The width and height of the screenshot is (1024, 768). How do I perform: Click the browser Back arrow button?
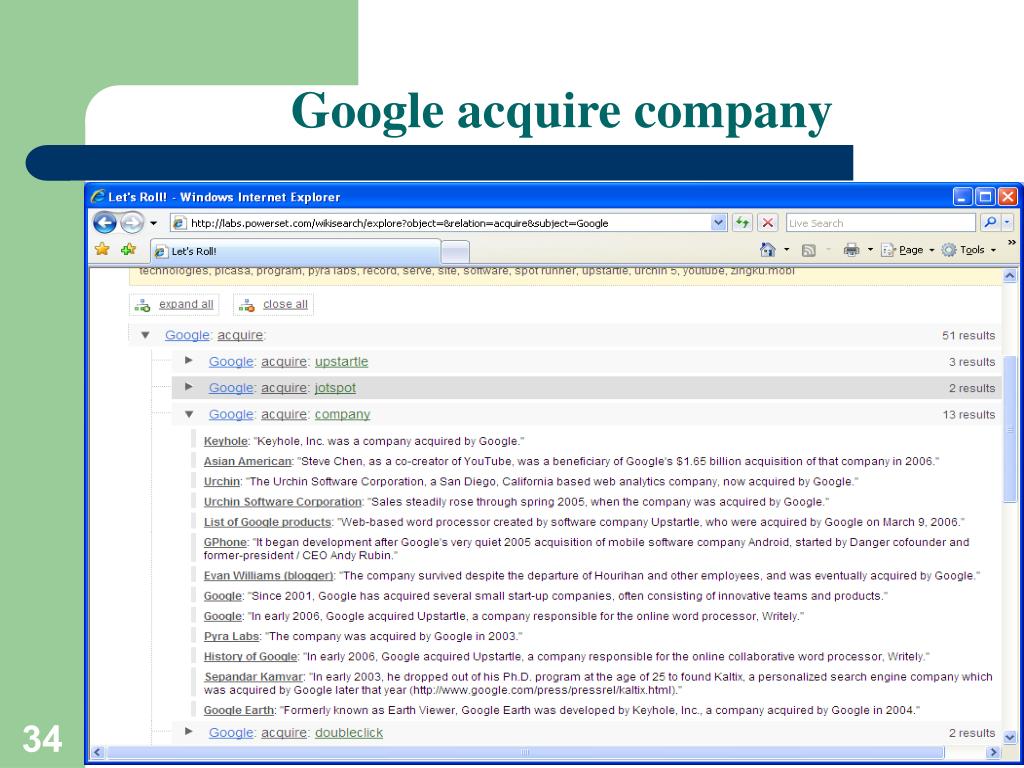(x=104, y=223)
